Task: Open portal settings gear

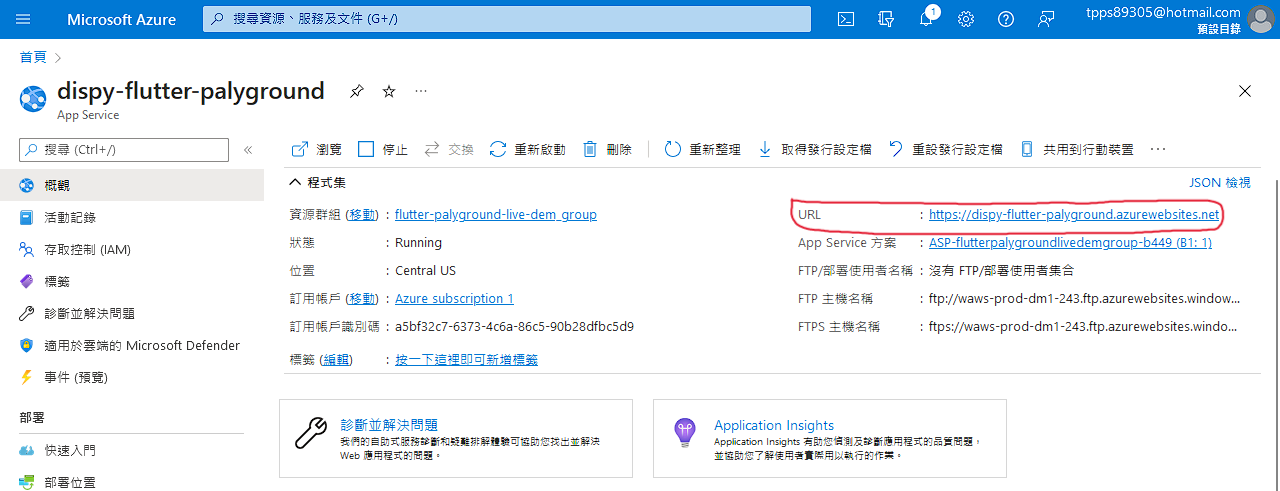Action: click(x=966, y=19)
